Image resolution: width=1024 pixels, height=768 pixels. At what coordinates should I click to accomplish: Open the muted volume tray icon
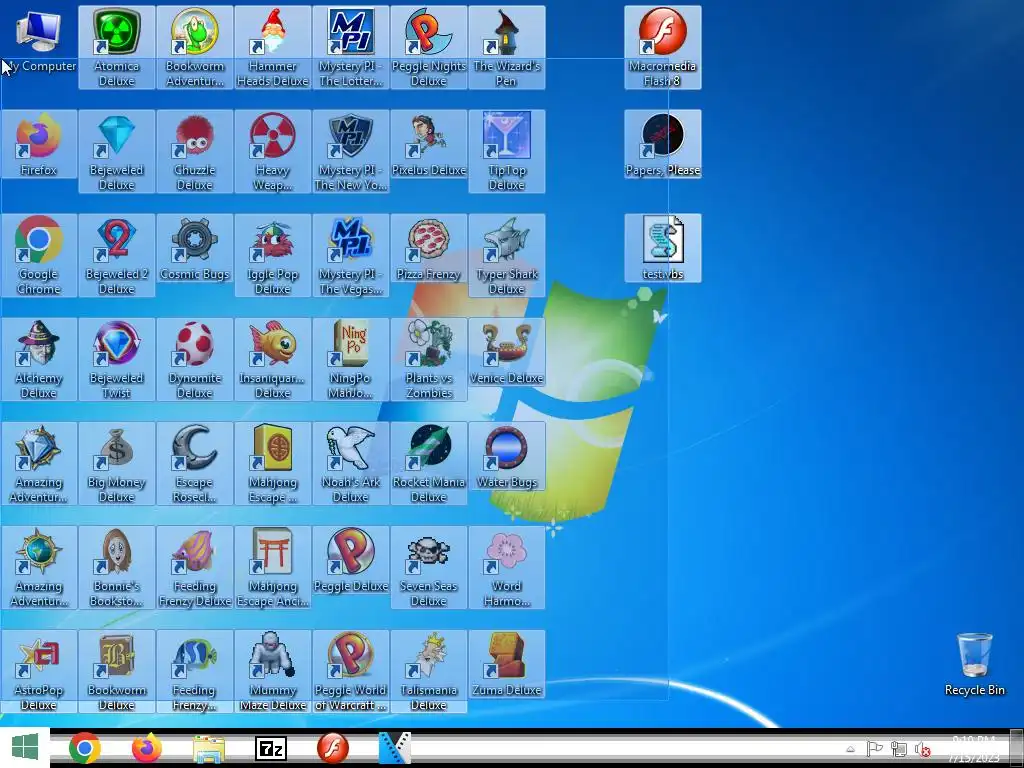tap(922, 749)
